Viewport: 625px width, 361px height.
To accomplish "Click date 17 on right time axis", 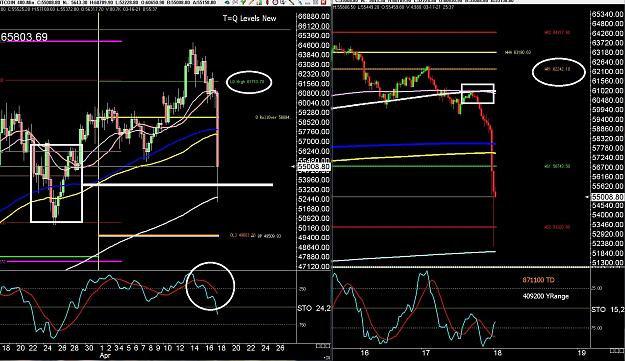I will [x=426, y=353].
